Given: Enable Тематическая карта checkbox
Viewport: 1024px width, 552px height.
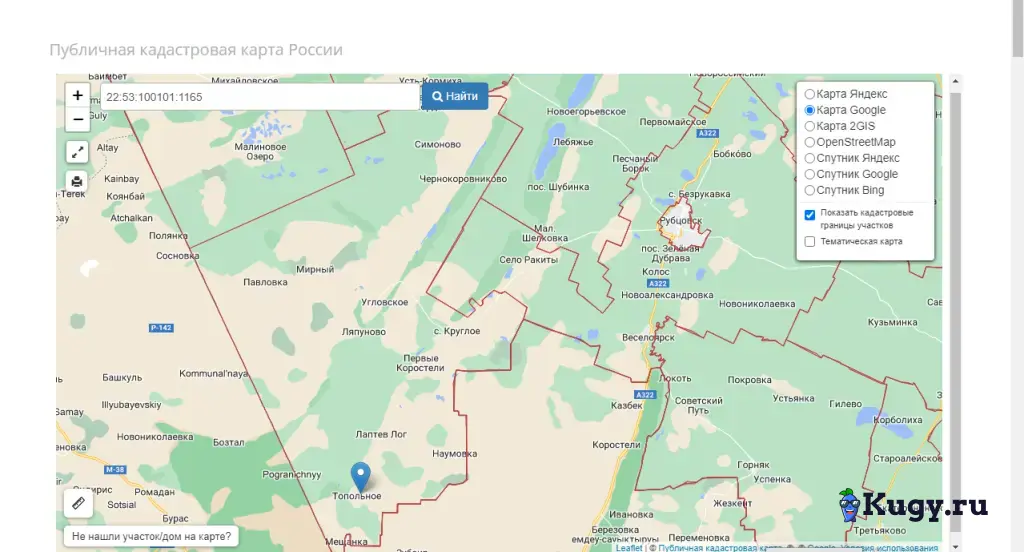Looking at the screenshot, I should pyautogui.click(x=810, y=242).
